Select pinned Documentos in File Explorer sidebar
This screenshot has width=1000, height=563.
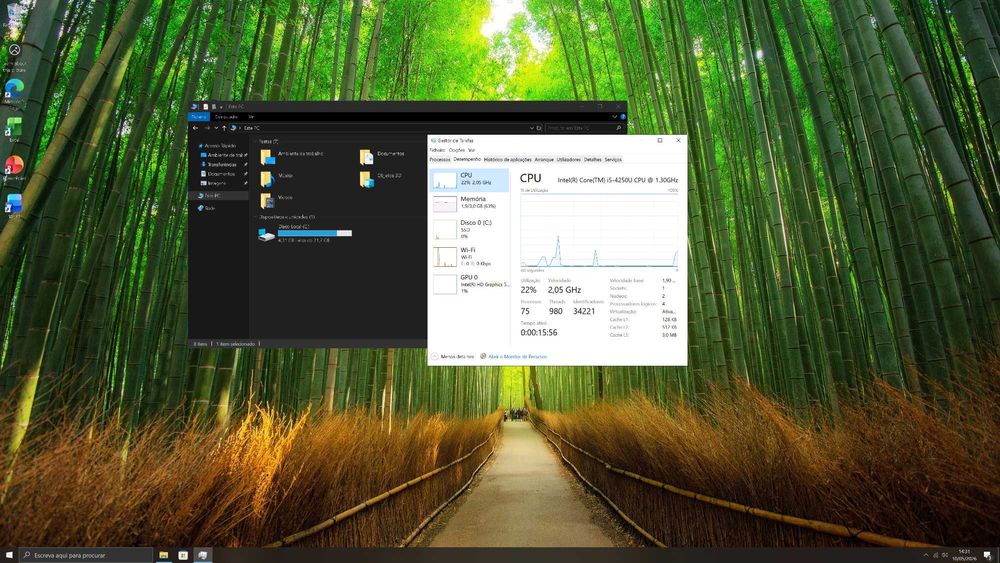pos(223,173)
